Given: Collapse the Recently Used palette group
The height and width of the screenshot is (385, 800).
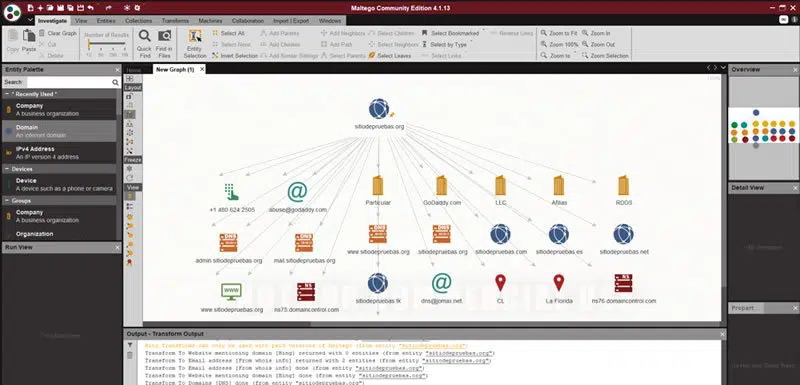Looking at the screenshot, I should [7, 94].
